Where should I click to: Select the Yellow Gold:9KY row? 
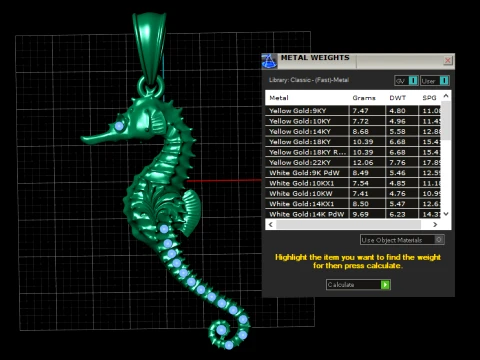click(353, 111)
